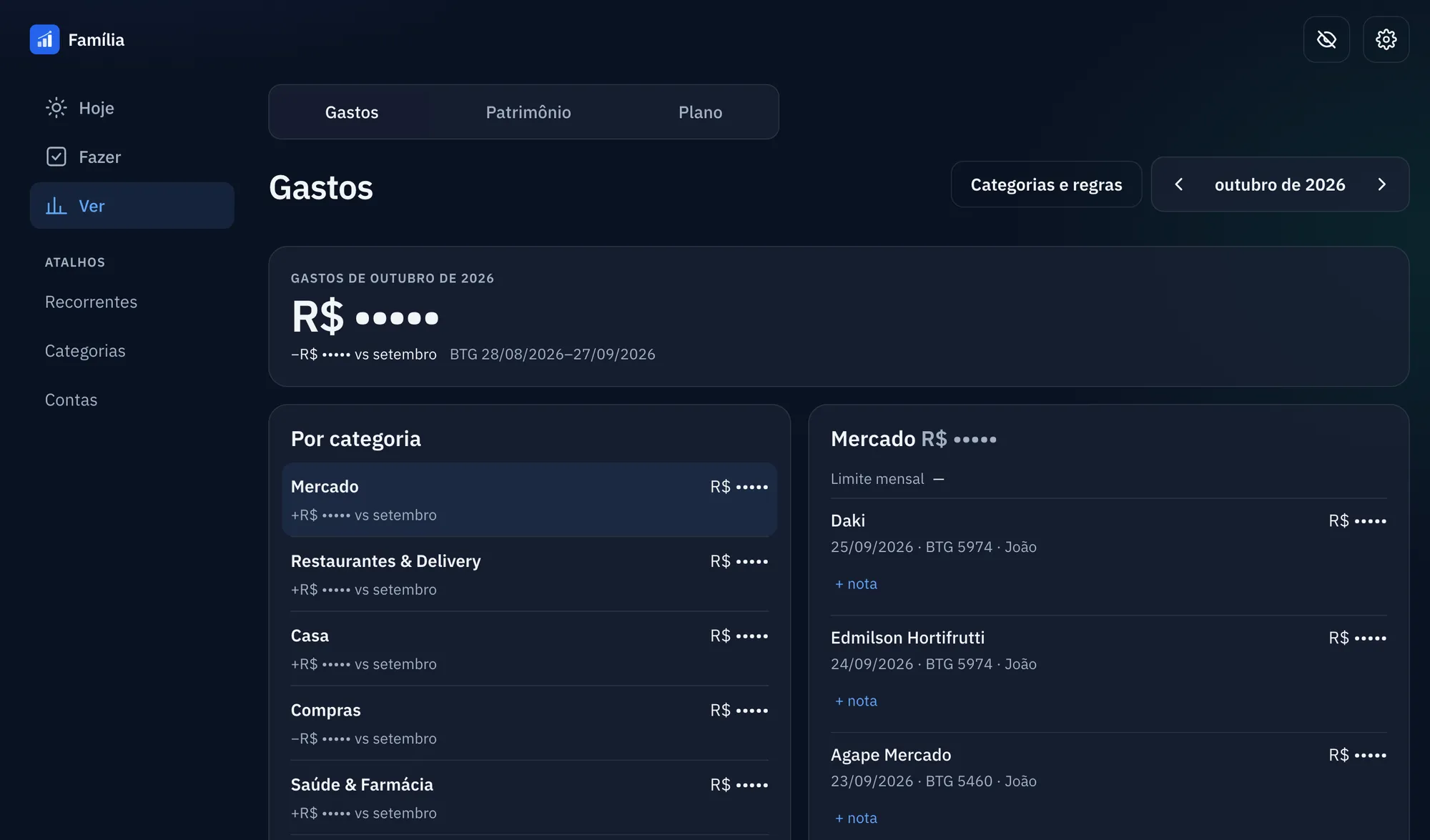Click the 24/09/2026 · BTG 5974 · João details

(x=933, y=664)
